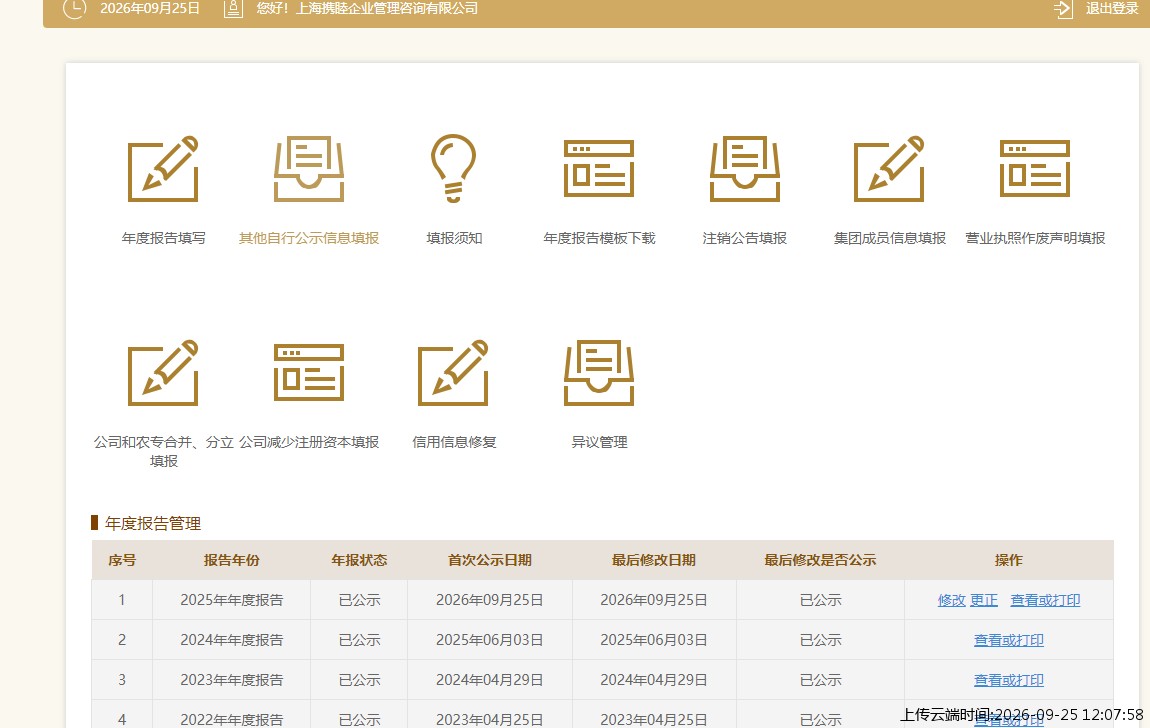Click the 年度报告模板下载 label

[599, 238]
